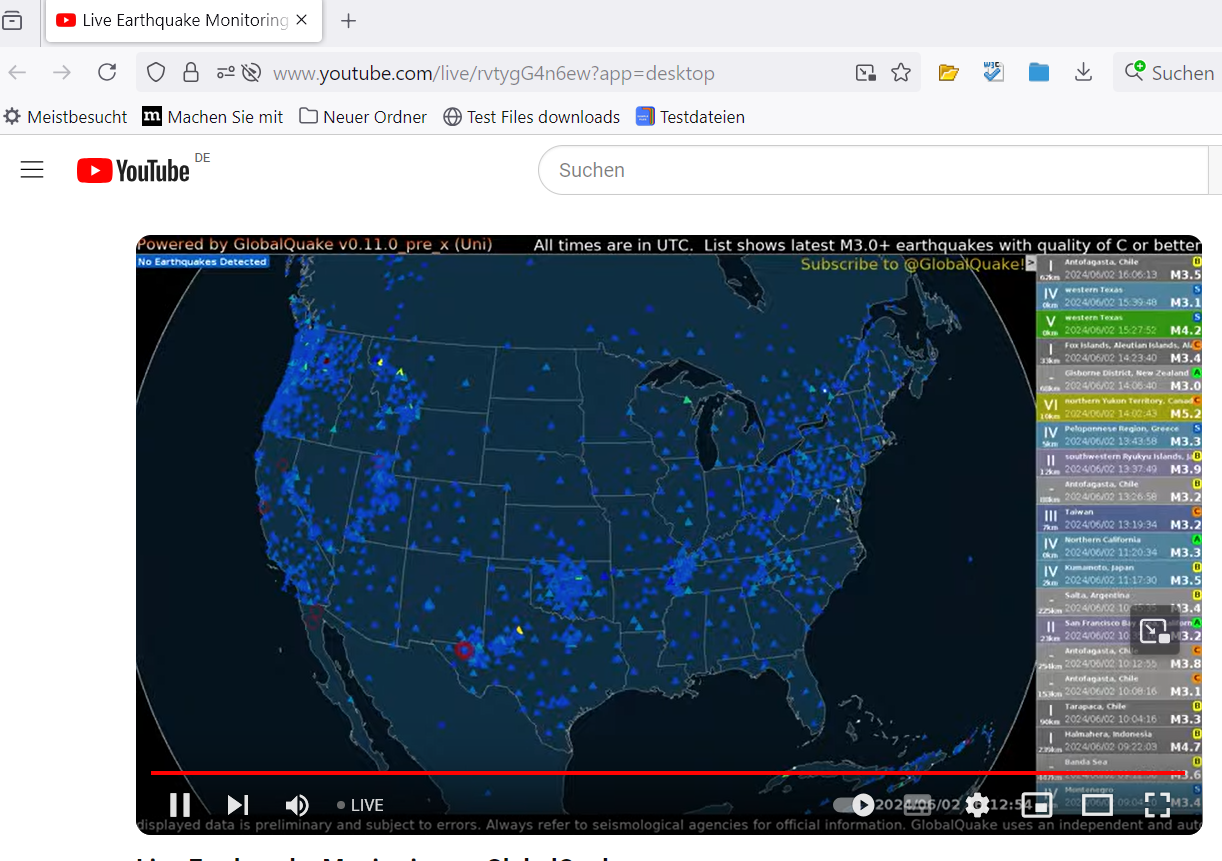Click the red video progress bar
The image size is (1222, 861).
[590, 773]
